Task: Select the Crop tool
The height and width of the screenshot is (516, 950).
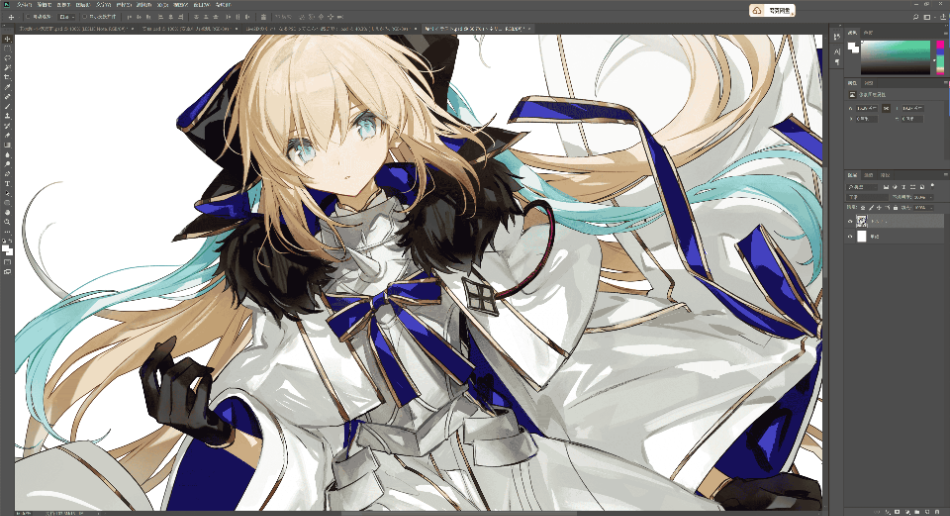Action: coord(7,78)
